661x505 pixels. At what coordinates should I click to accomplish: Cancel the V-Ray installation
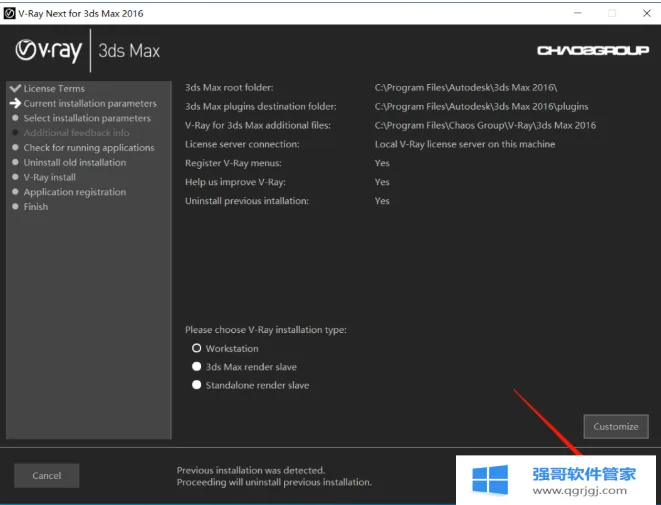coord(47,475)
